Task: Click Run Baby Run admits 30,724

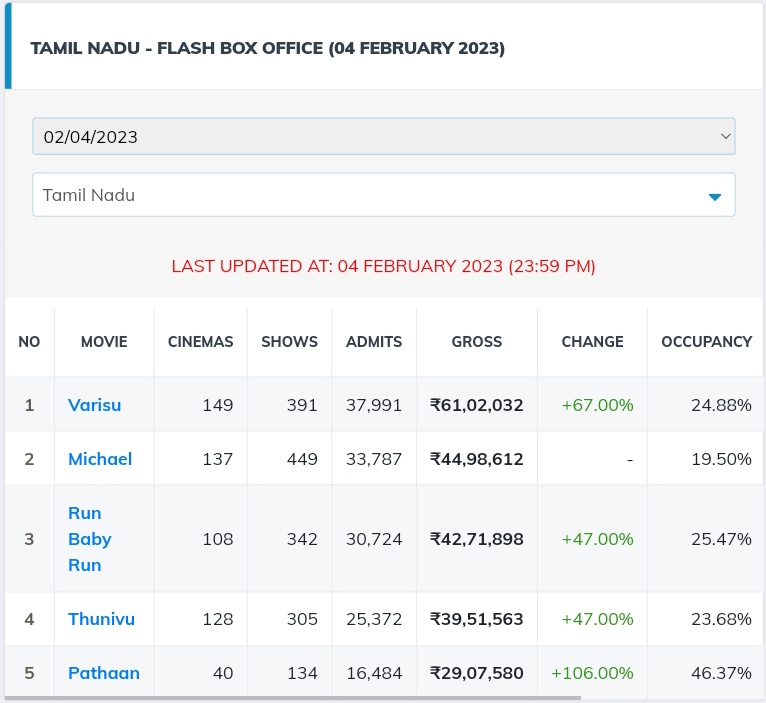Action: pos(374,539)
